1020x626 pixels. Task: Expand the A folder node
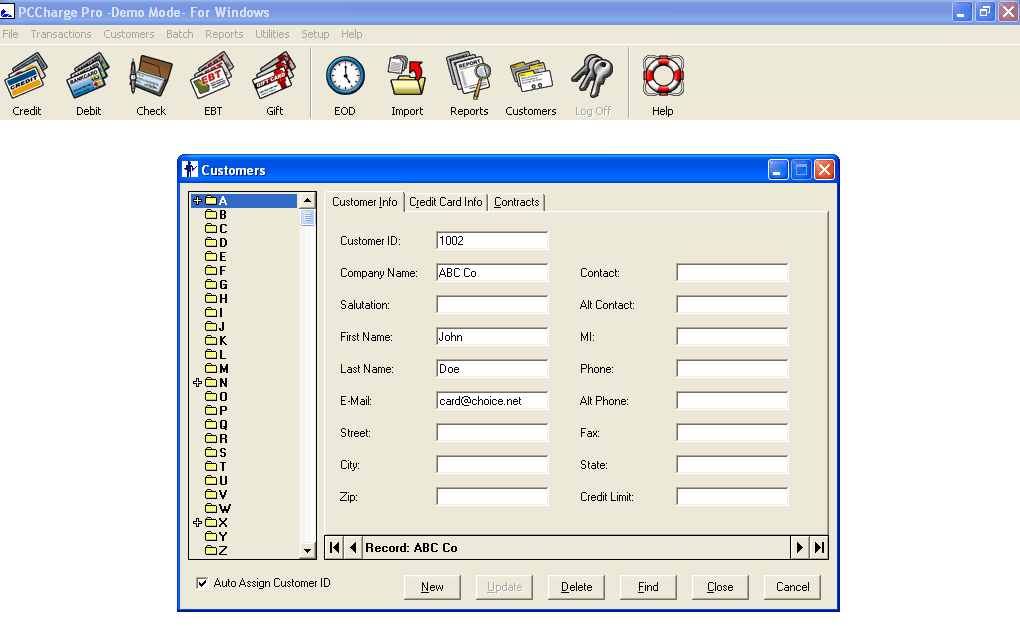click(x=198, y=200)
